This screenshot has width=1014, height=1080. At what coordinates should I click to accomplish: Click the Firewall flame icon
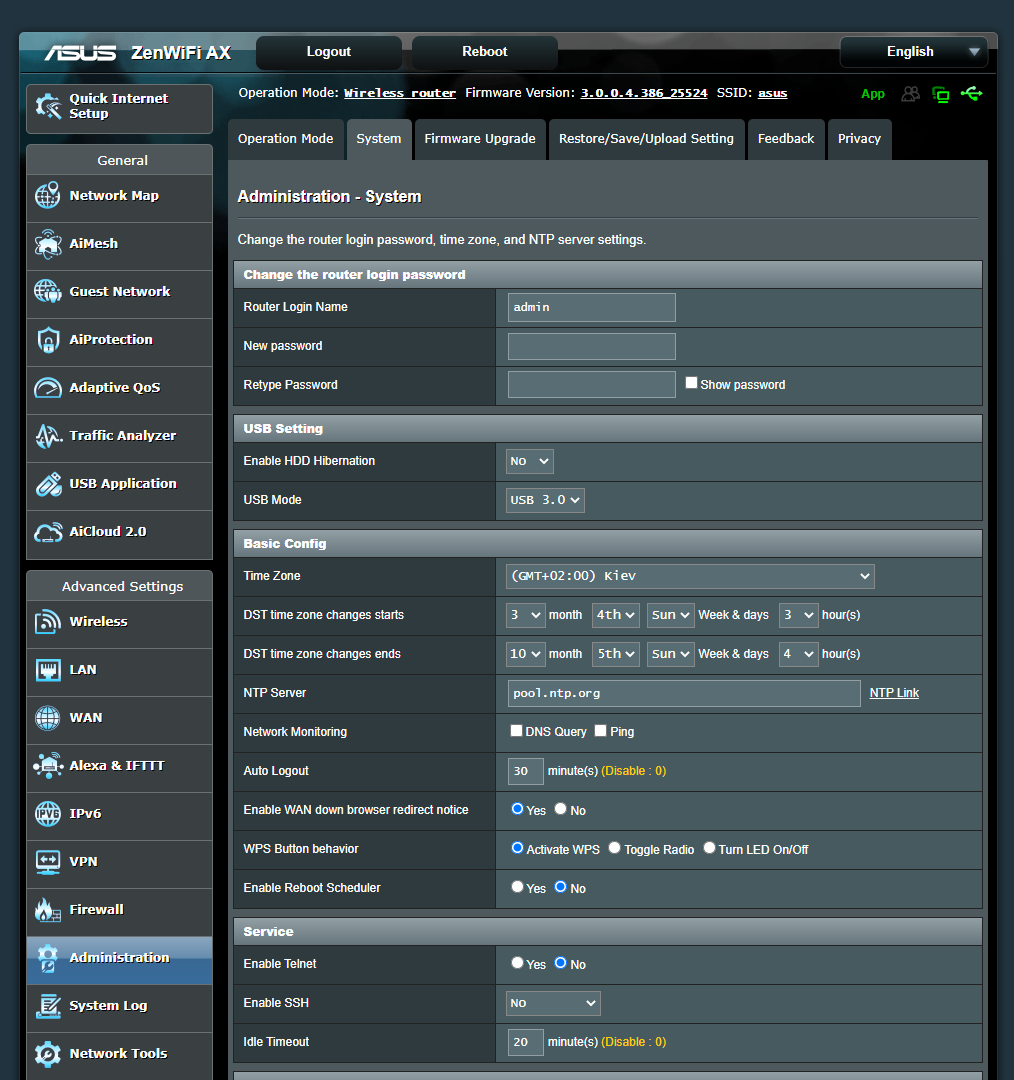pyautogui.click(x=47, y=910)
